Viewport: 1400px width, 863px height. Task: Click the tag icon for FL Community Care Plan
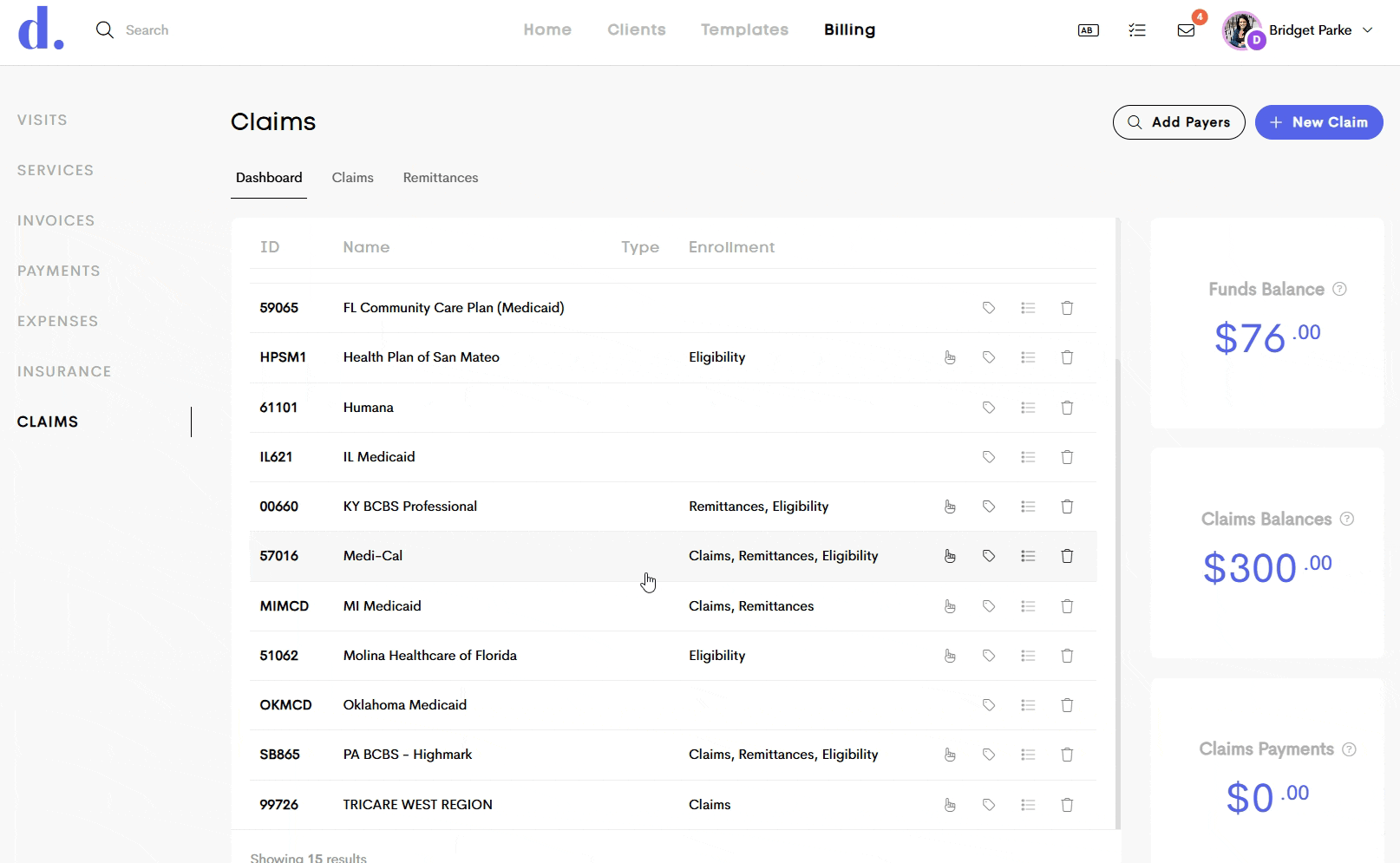(x=989, y=308)
